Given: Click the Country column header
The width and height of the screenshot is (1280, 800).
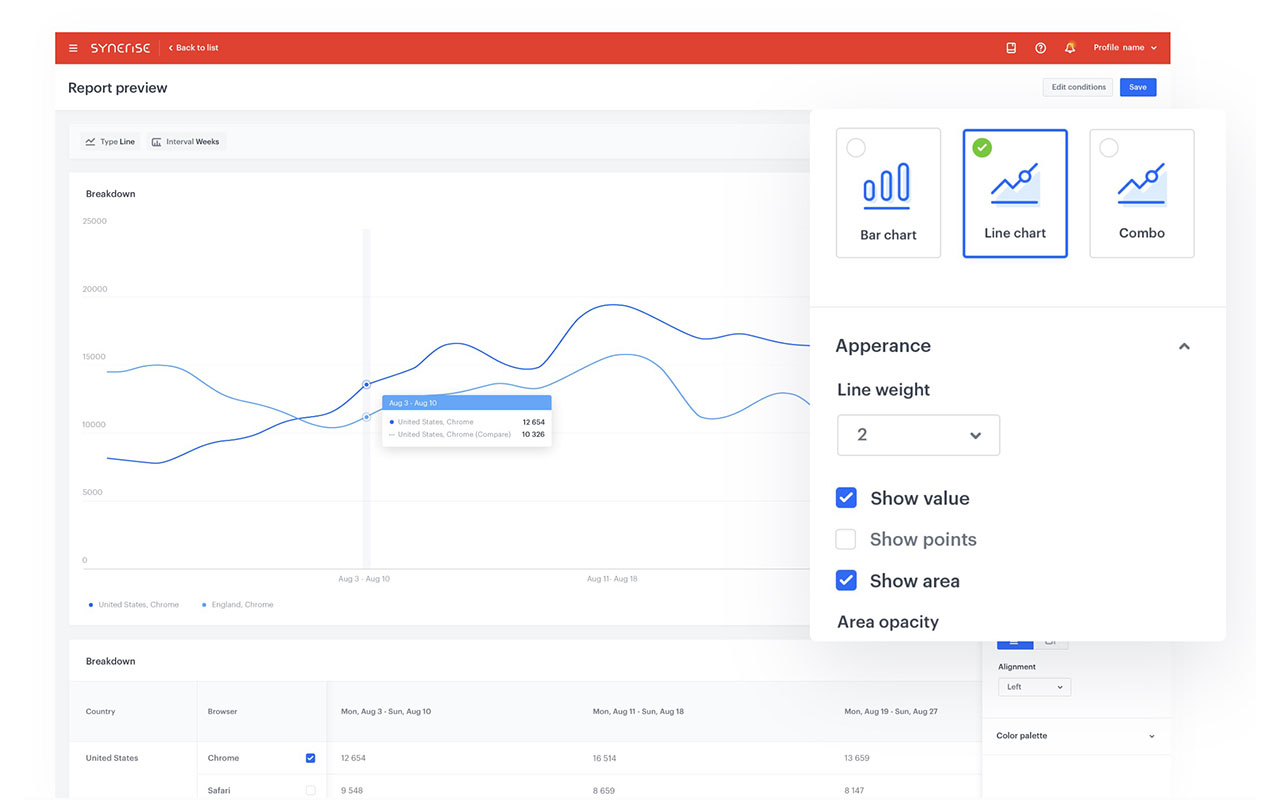Looking at the screenshot, I should (x=100, y=712).
